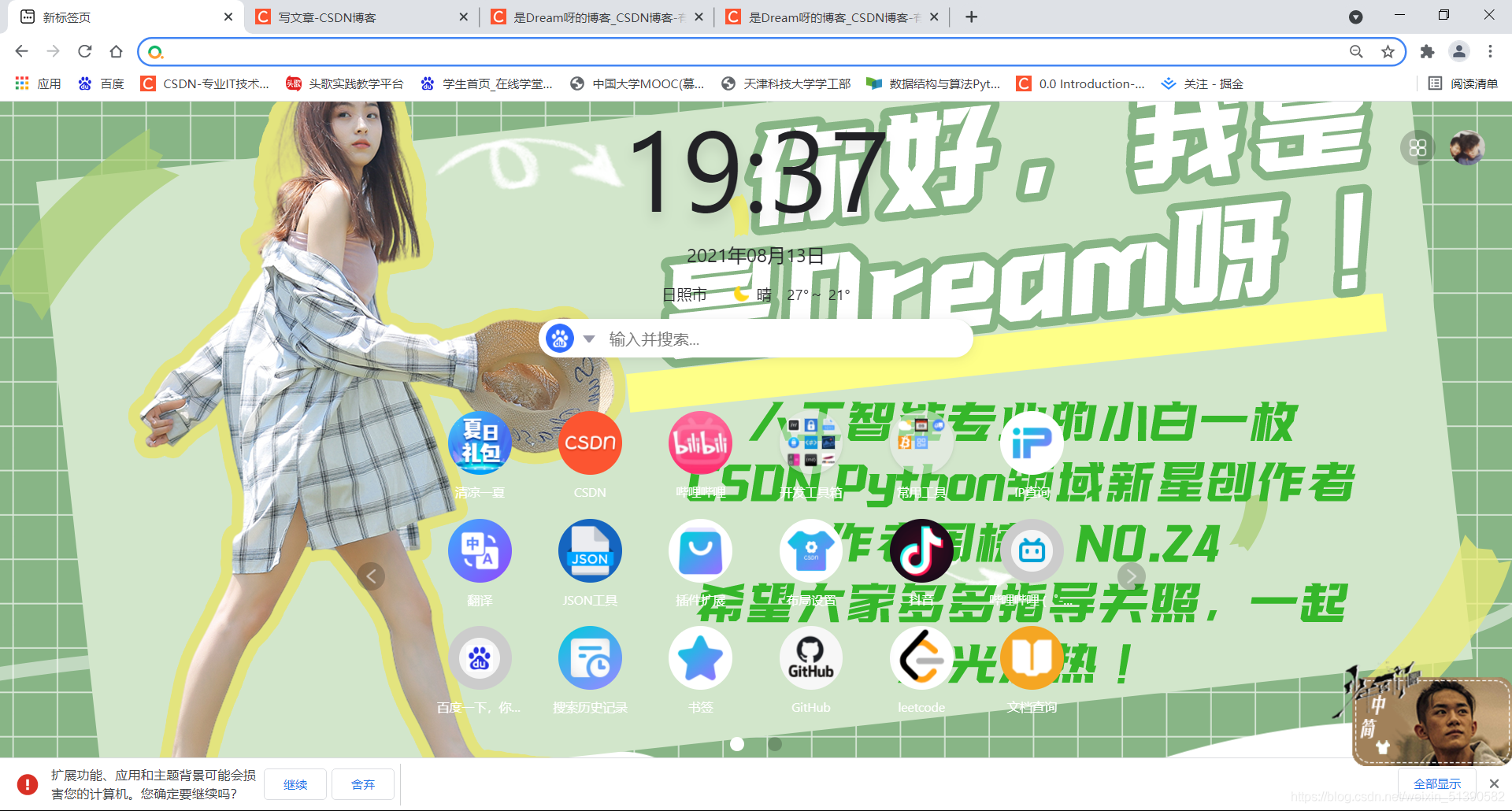Open the 0.0 Introduction bookmark

(x=1080, y=84)
